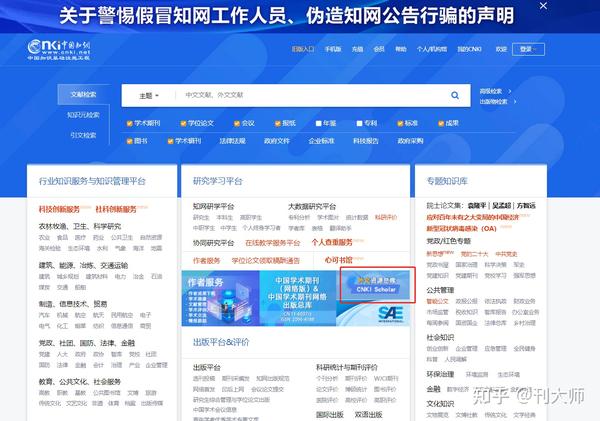Open the 袁隆平 papers collection link
This screenshot has height=421, width=600.
click(476, 206)
